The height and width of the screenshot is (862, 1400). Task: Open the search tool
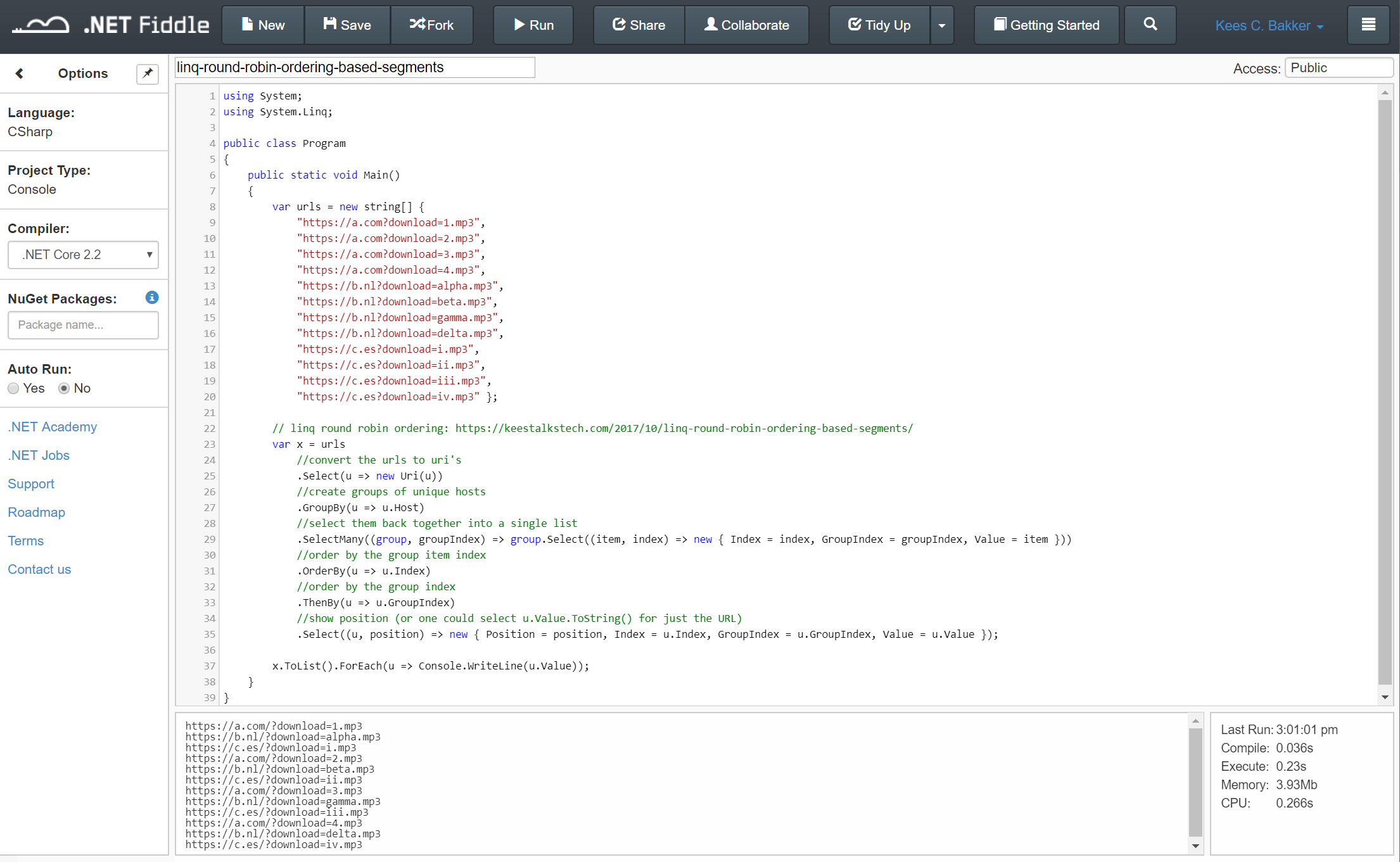(x=1150, y=25)
